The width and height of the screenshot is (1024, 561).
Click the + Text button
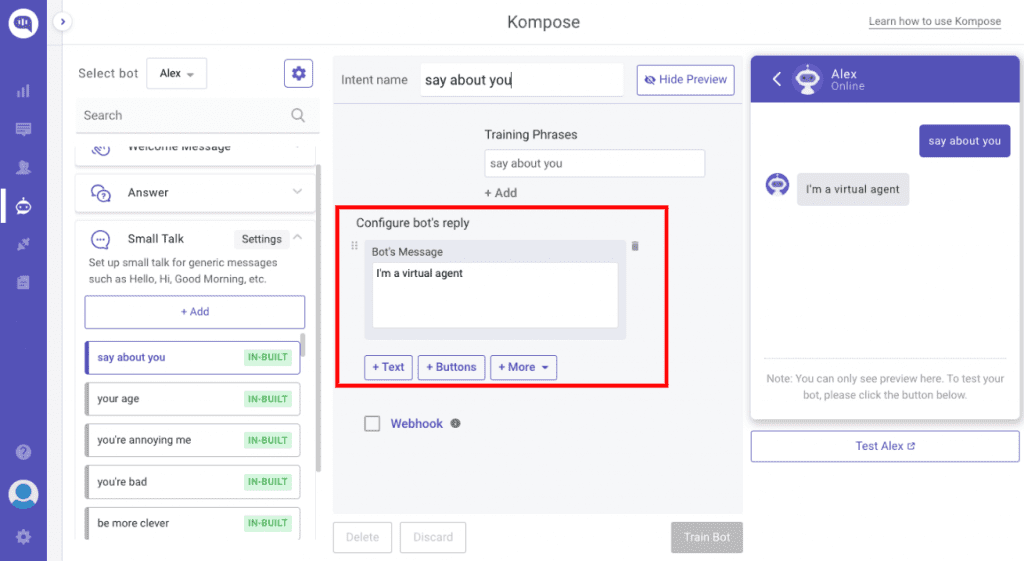(388, 368)
